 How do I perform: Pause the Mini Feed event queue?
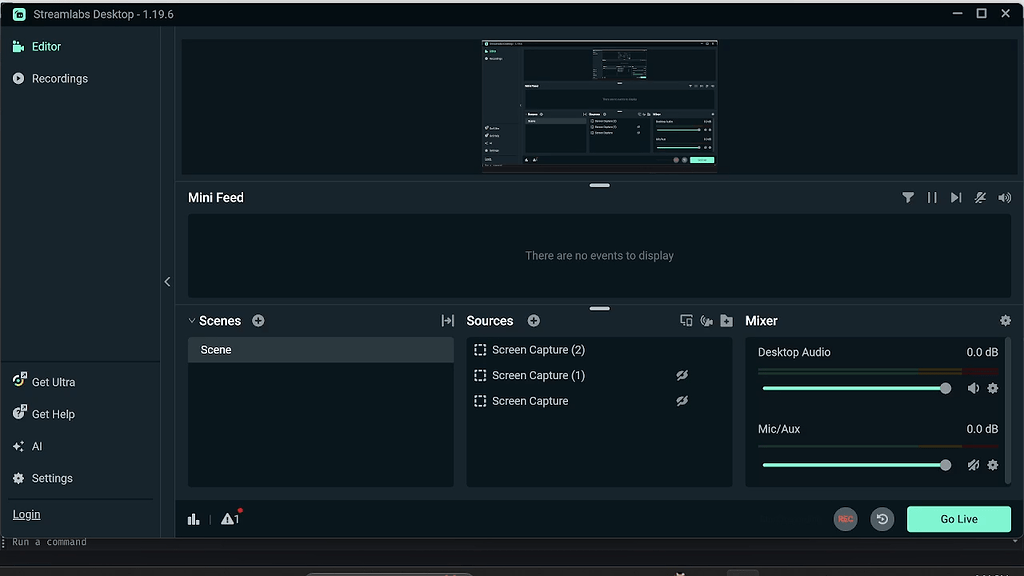(x=932, y=197)
